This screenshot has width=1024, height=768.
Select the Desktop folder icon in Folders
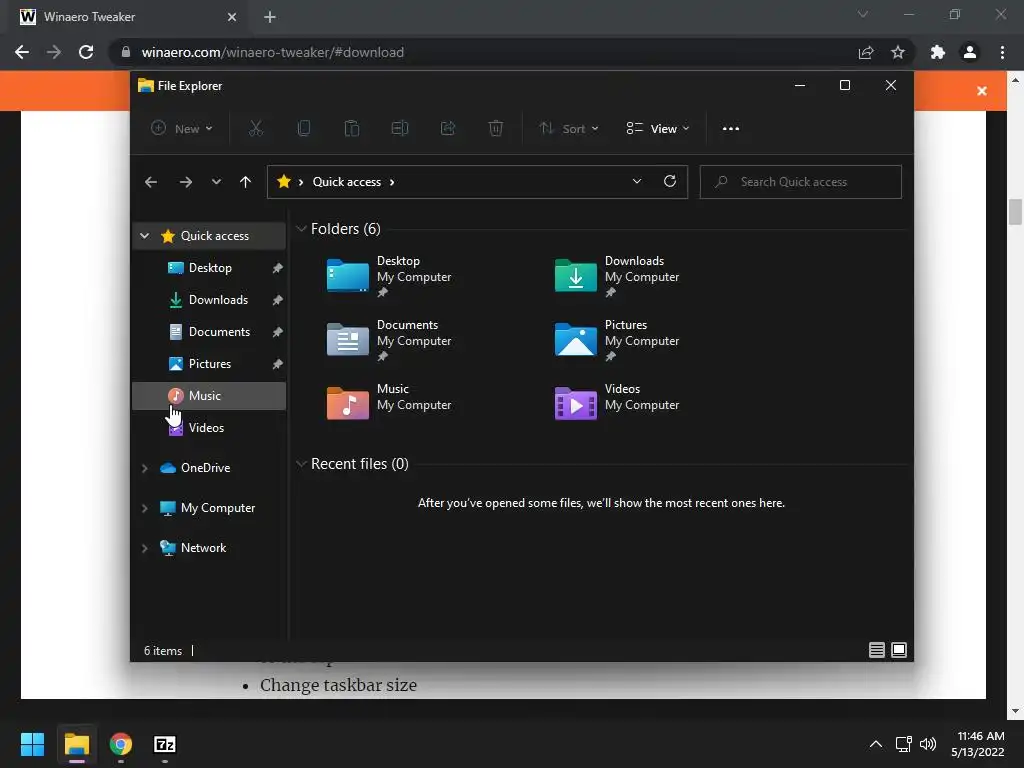[x=347, y=276]
